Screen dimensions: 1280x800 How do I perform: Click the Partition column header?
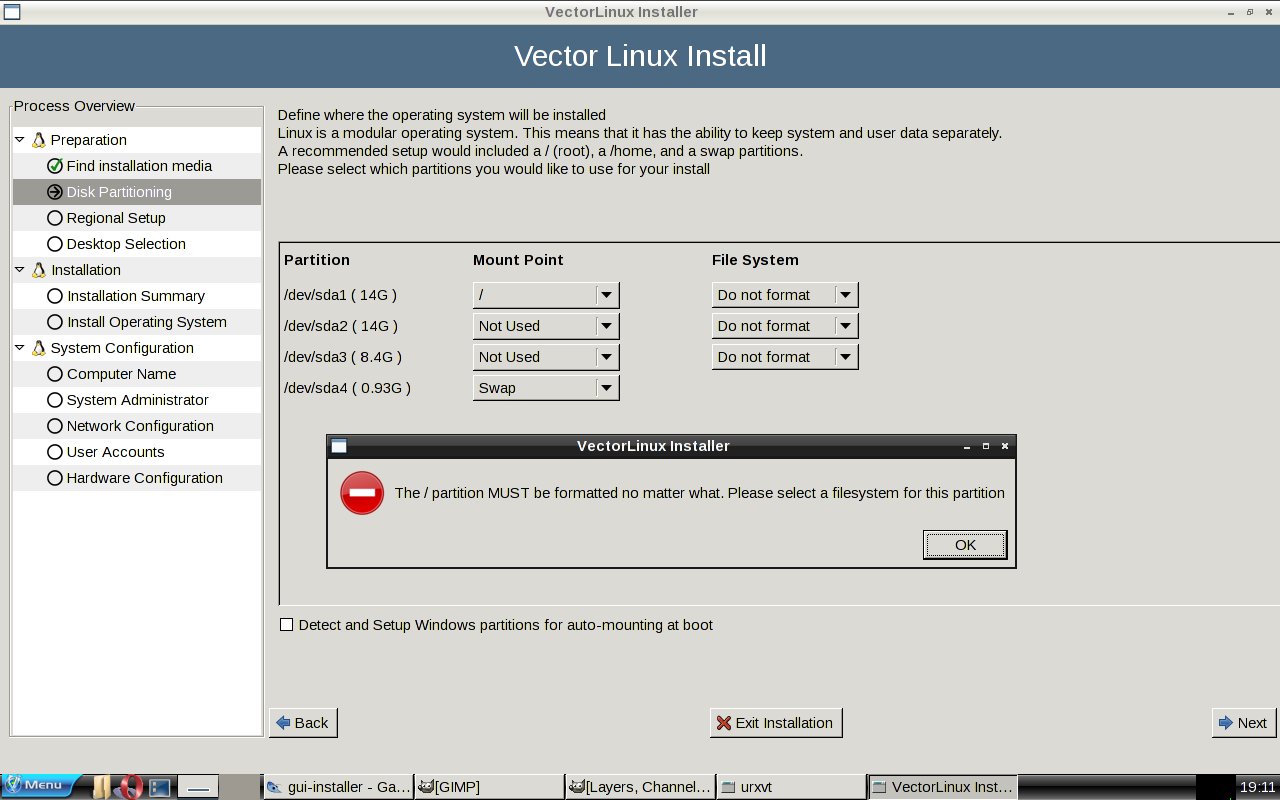(317, 260)
